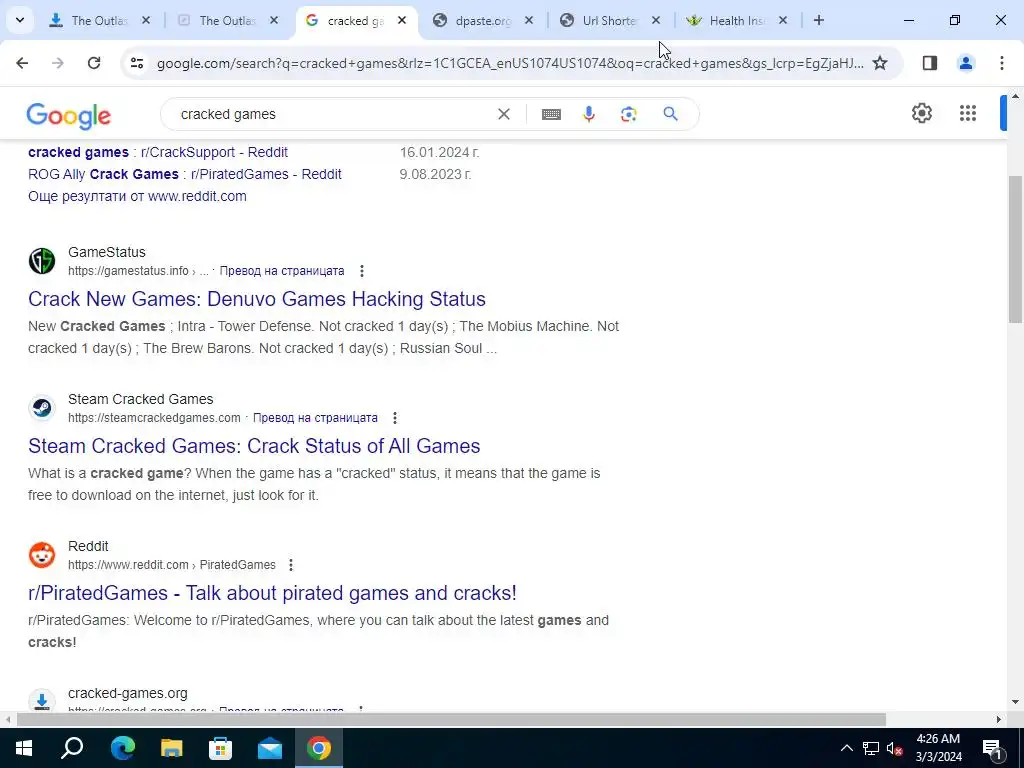
Task: Open Windows notification center
Action: (992, 748)
